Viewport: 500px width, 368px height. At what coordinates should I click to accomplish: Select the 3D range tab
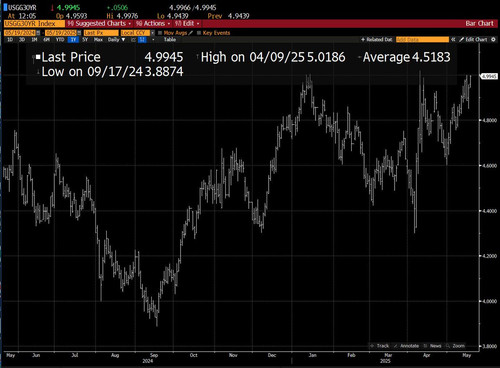[x=22, y=40]
